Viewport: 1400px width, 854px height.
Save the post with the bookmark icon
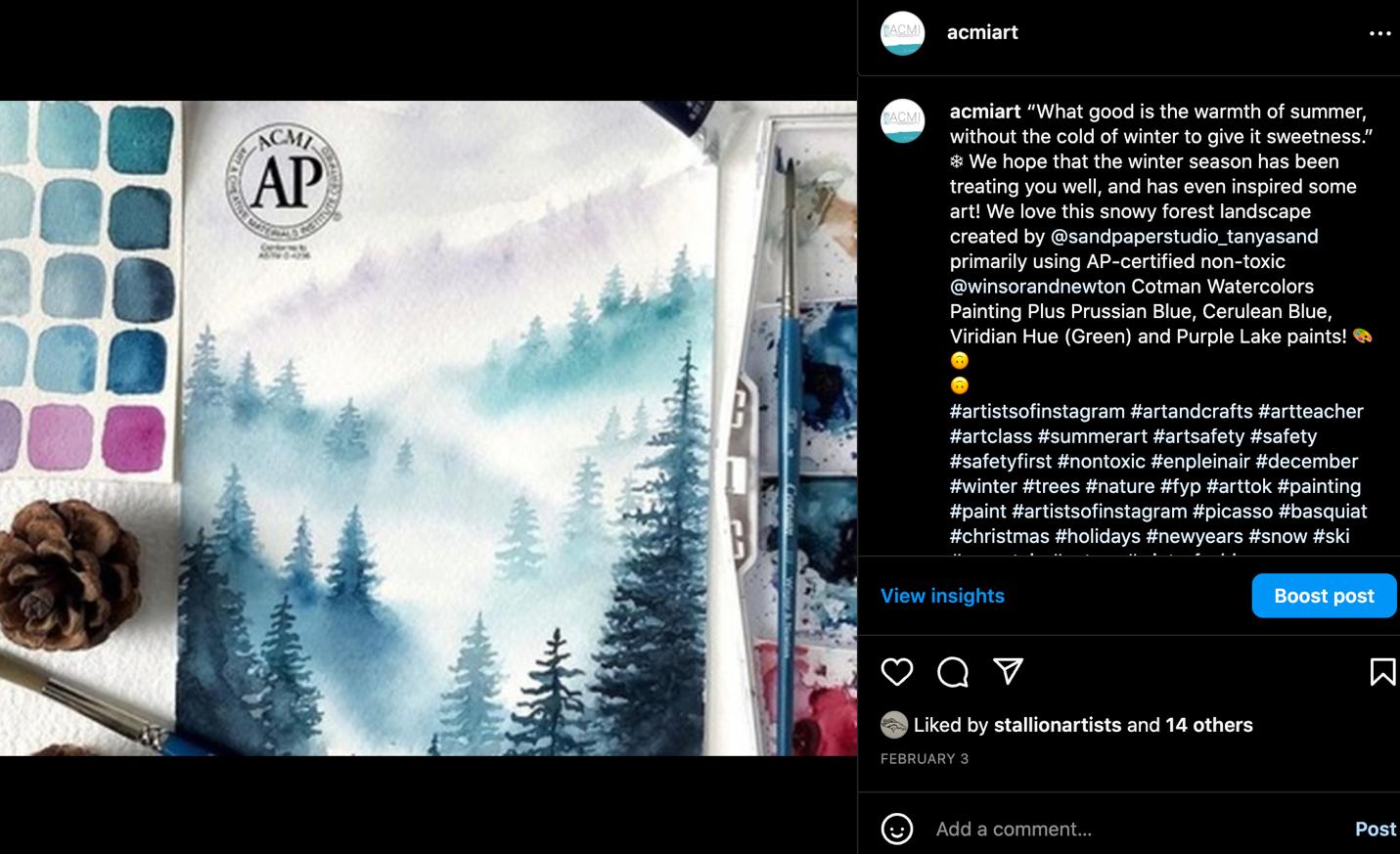tap(1382, 672)
